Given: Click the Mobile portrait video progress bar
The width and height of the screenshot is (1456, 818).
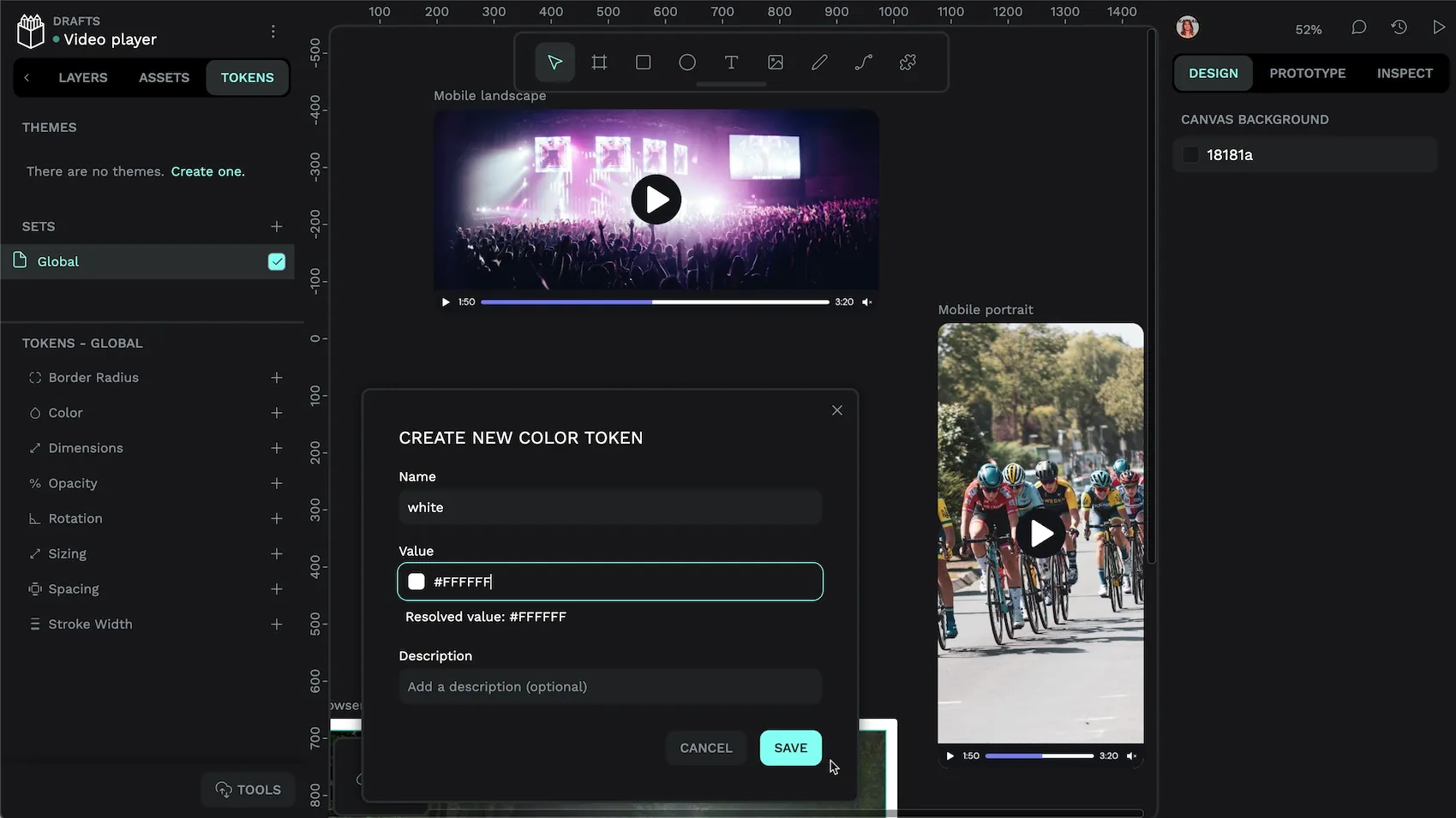Looking at the screenshot, I should (x=1040, y=756).
